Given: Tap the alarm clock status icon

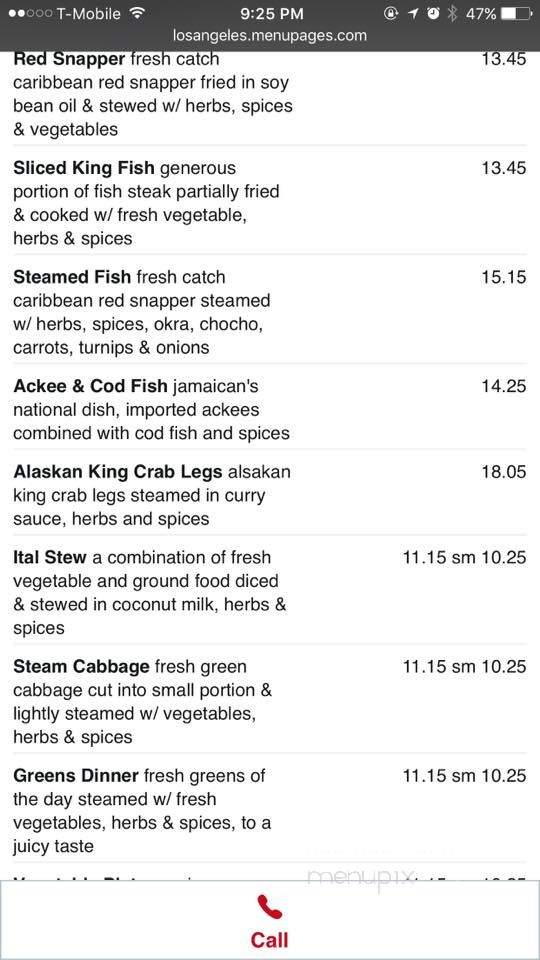Looking at the screenshot, I should (x=433, y=13).
